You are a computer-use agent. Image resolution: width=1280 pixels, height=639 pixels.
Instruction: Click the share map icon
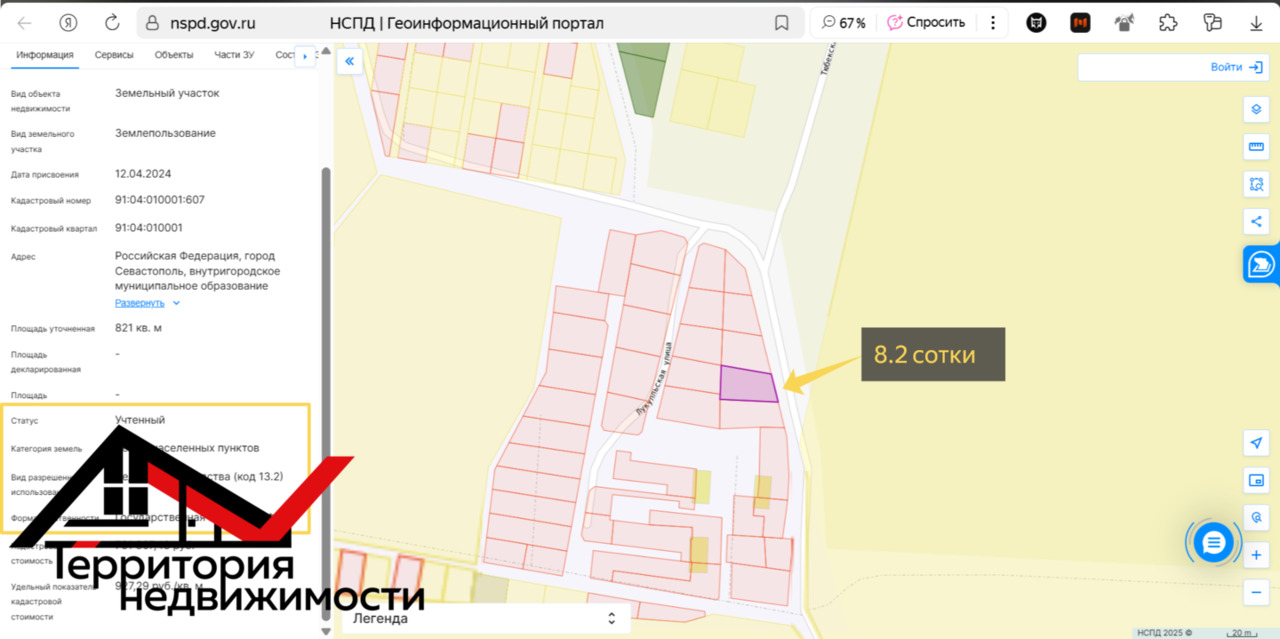click(1256, 221)
